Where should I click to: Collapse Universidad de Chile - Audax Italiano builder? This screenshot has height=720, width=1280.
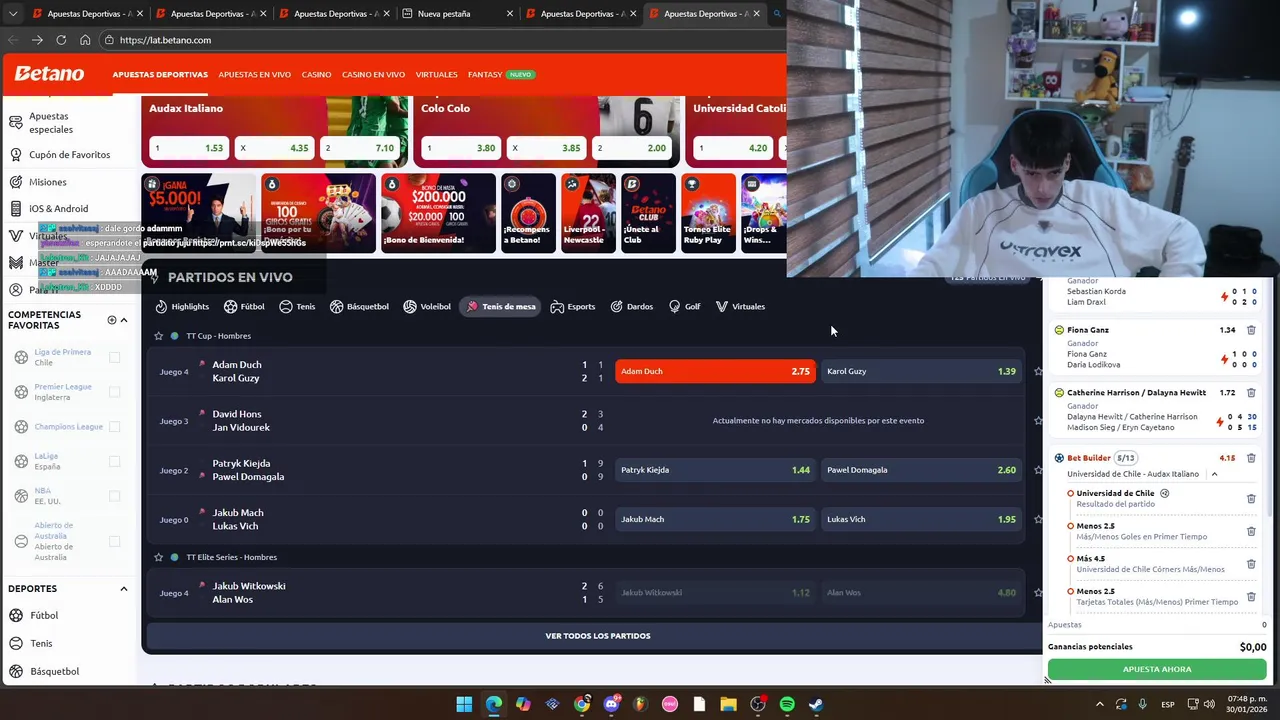click(x=1214, y=474)
